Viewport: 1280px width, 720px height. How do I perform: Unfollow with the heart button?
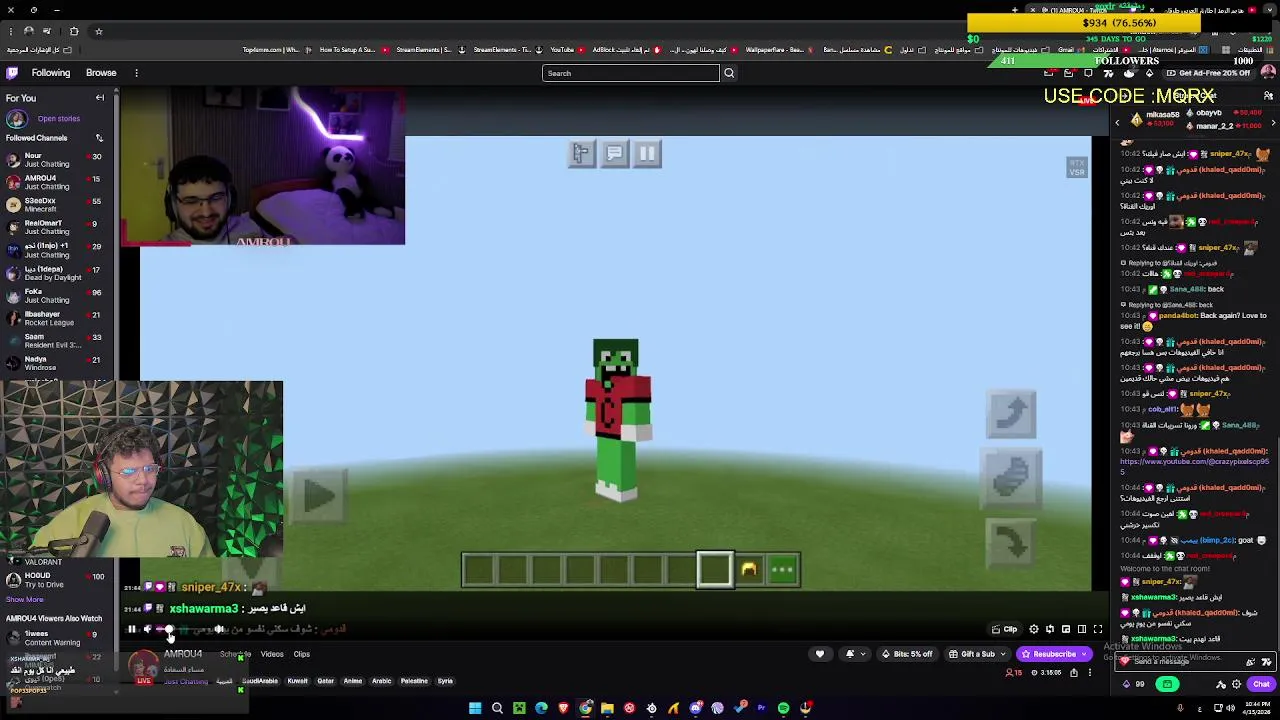[820, 654]
